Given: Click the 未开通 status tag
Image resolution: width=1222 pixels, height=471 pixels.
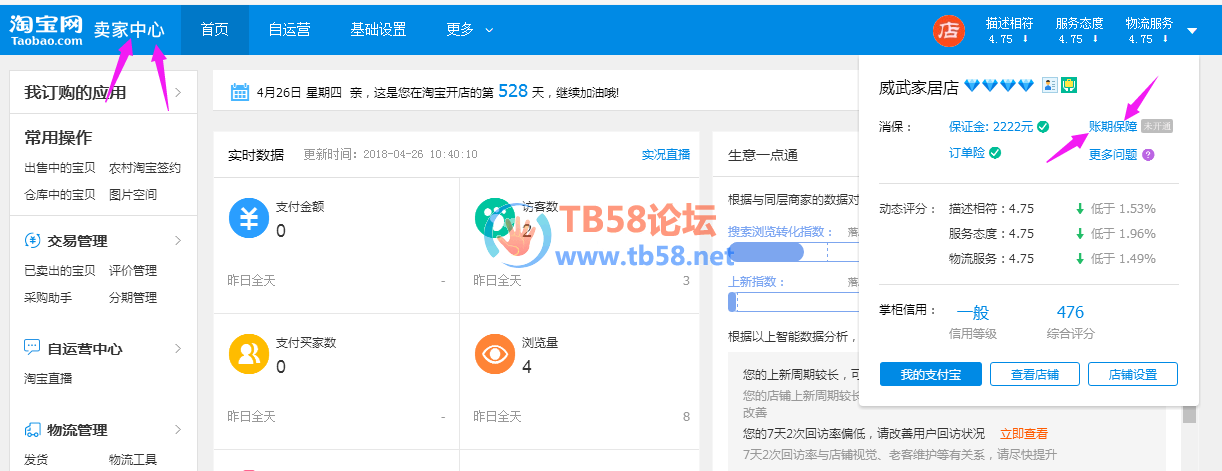Looking at the screenshot, I should pos(1156,127).
